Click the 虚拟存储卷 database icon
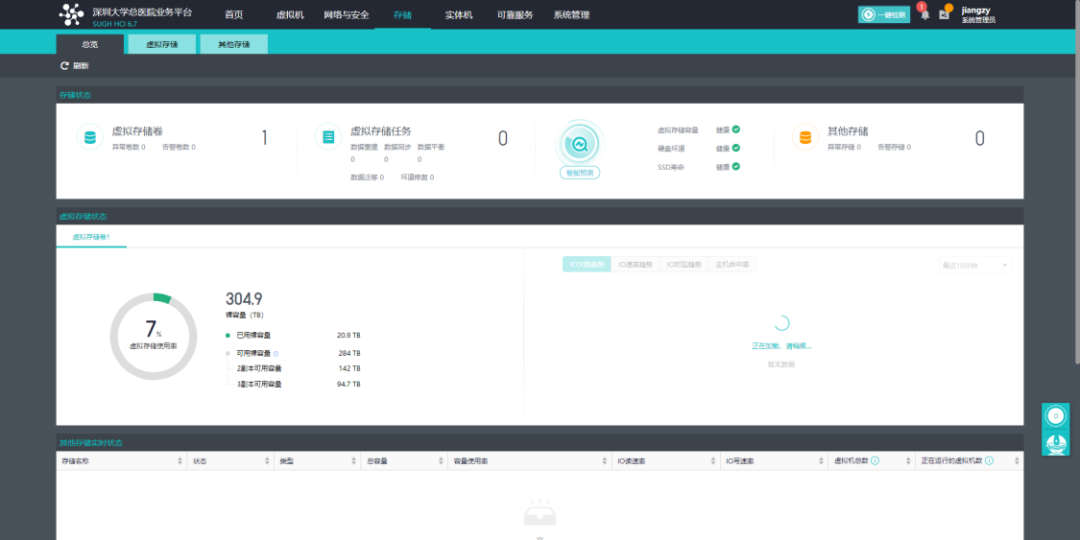 pos(90,137)
